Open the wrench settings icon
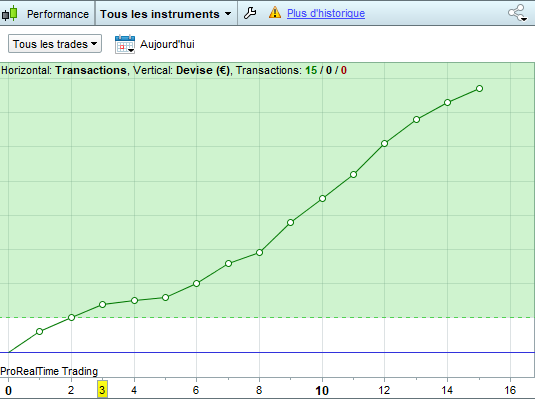 [250, 13]
